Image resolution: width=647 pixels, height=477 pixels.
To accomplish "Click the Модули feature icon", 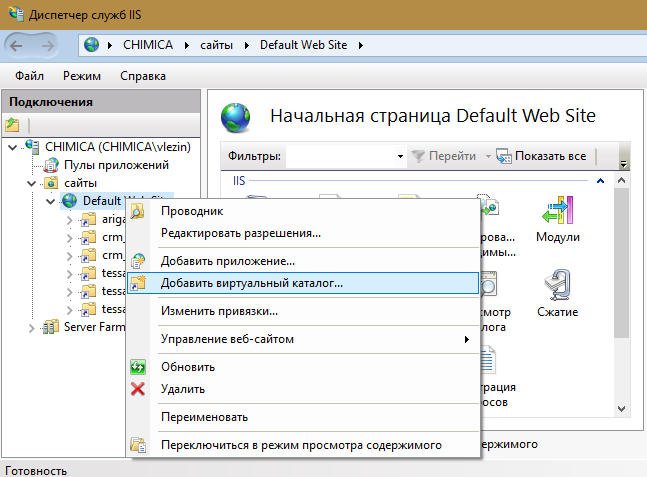I will [x=557, y=211].
